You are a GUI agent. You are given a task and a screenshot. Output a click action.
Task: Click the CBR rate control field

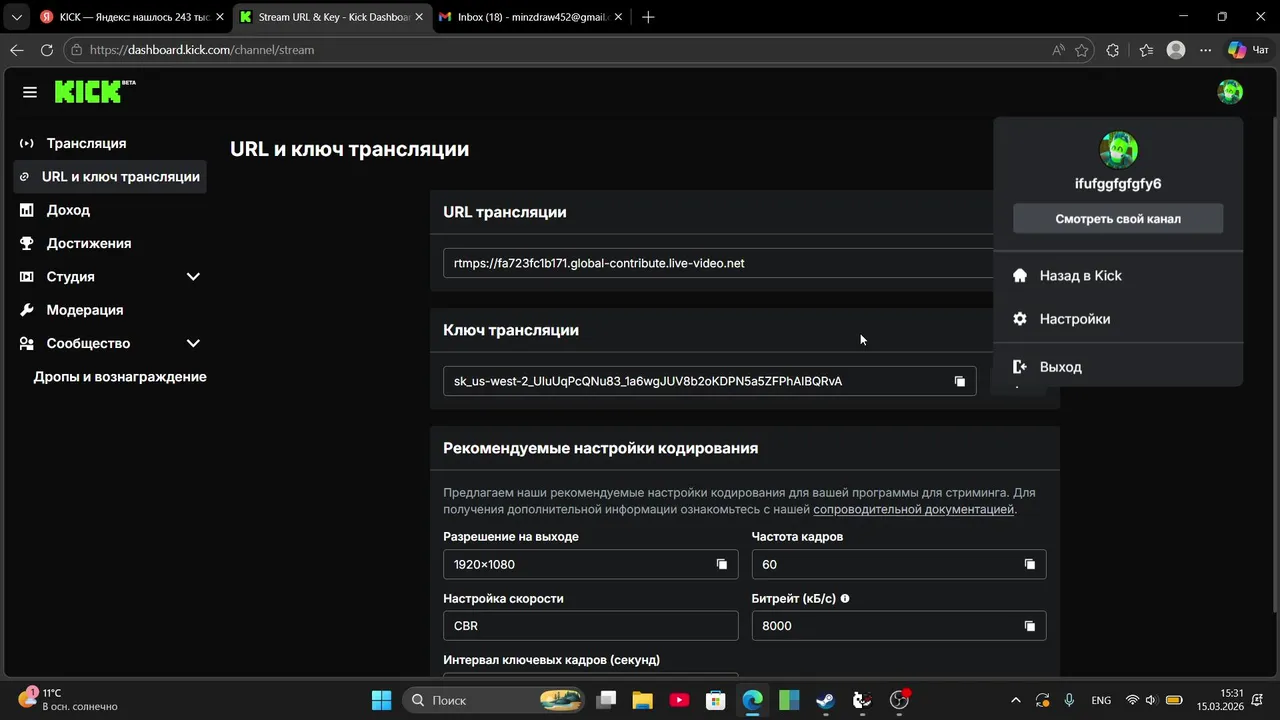coord(590,626)
